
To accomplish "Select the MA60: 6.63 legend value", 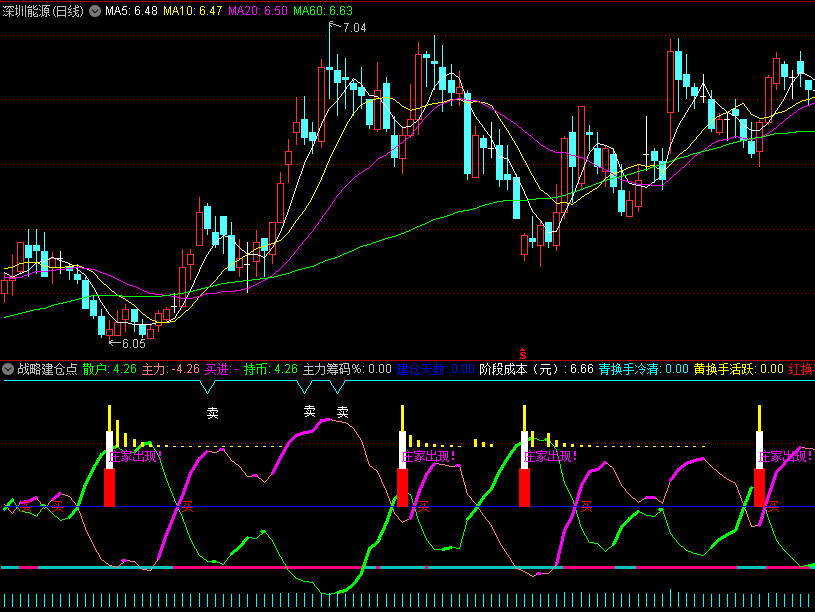I will tap(323, 11).
